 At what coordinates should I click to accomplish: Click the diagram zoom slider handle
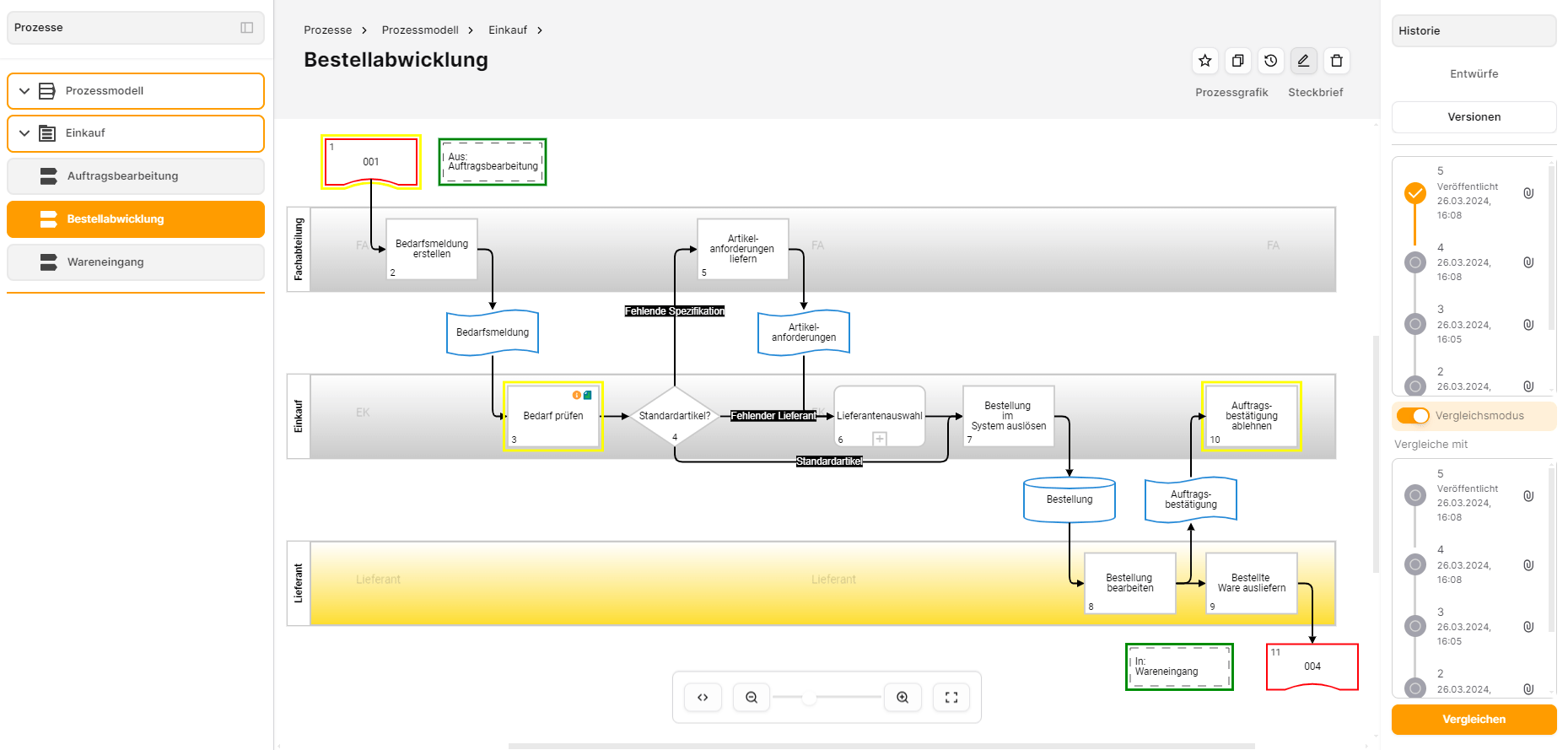(x=809, y=698)
